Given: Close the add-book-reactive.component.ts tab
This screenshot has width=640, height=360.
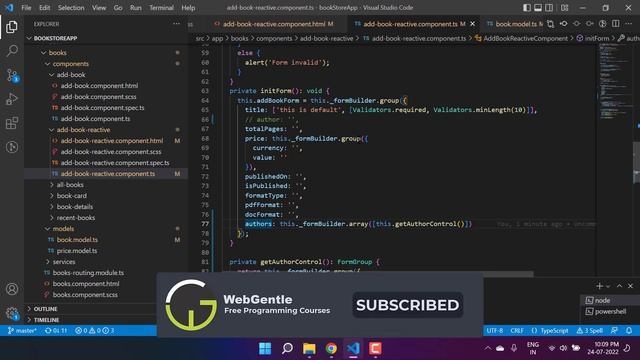Looking at the screenshot, I should click(472, 24).
